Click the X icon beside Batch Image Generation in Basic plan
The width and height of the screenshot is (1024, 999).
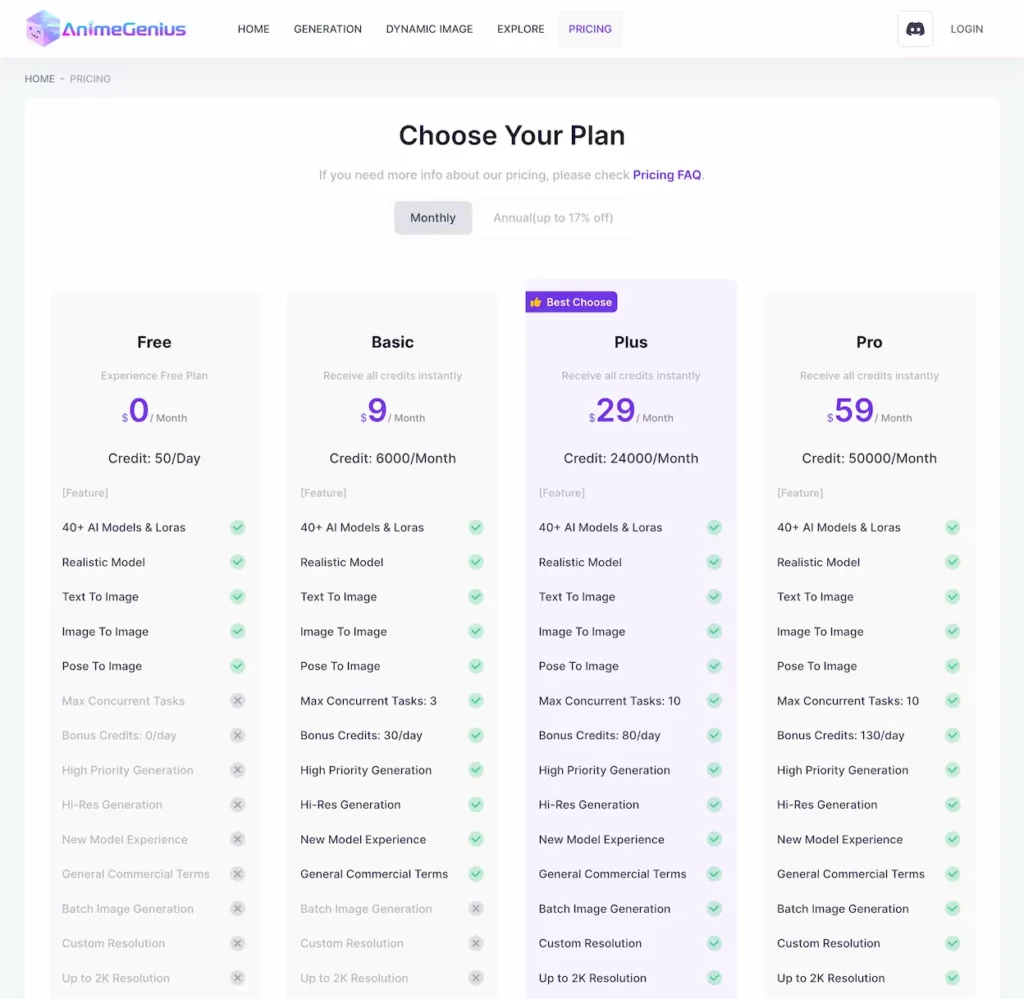pos(476,908)
